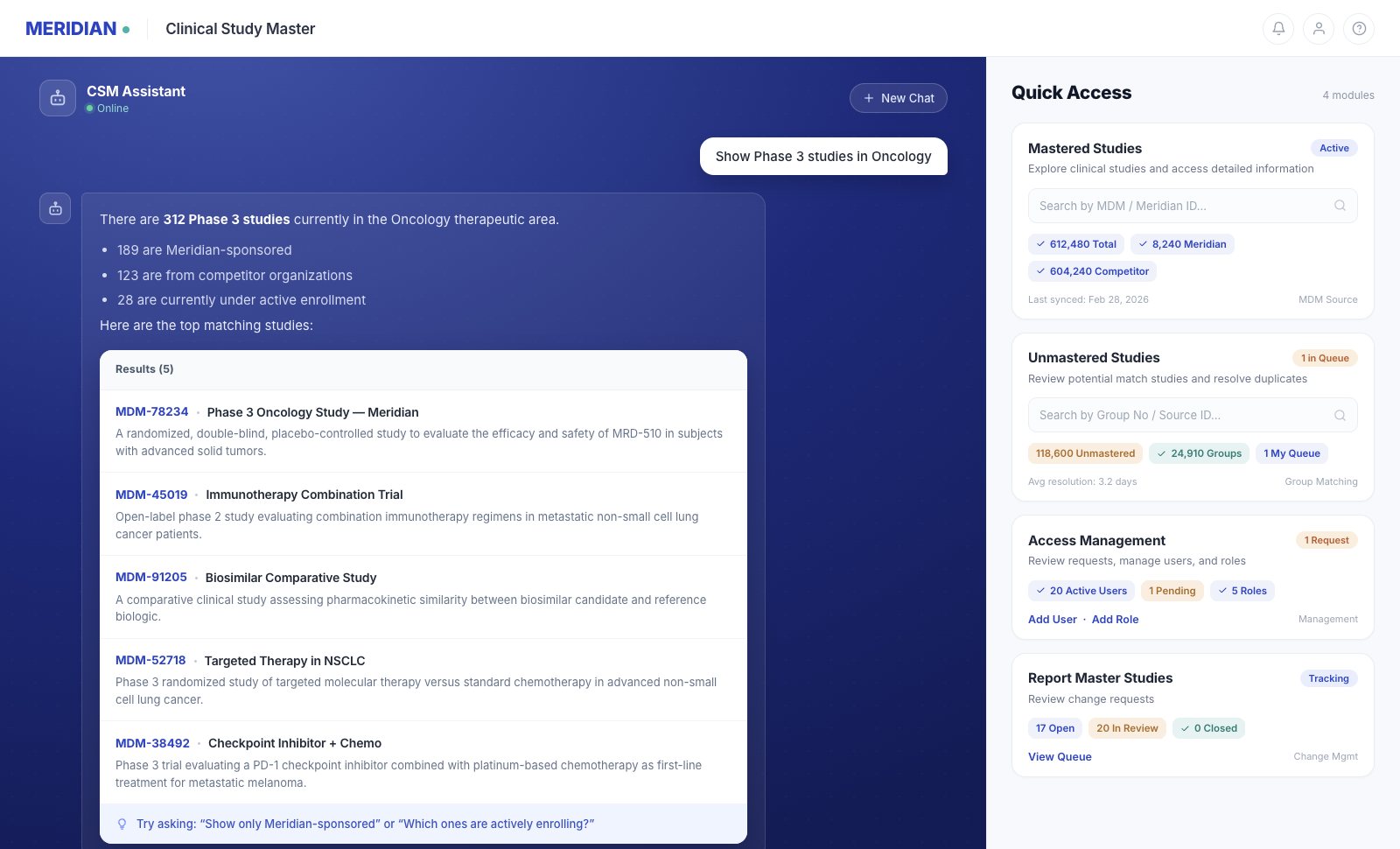Viewport: 1400px width, 849px height.
Task: Focus the Search by Group No / Source ID field
Action: [x=1193, y=415]
